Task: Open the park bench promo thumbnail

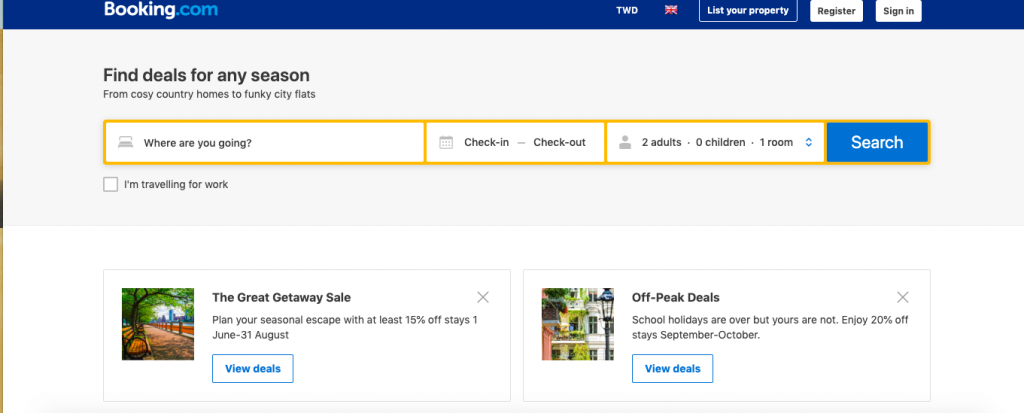Action: [158, 324]
